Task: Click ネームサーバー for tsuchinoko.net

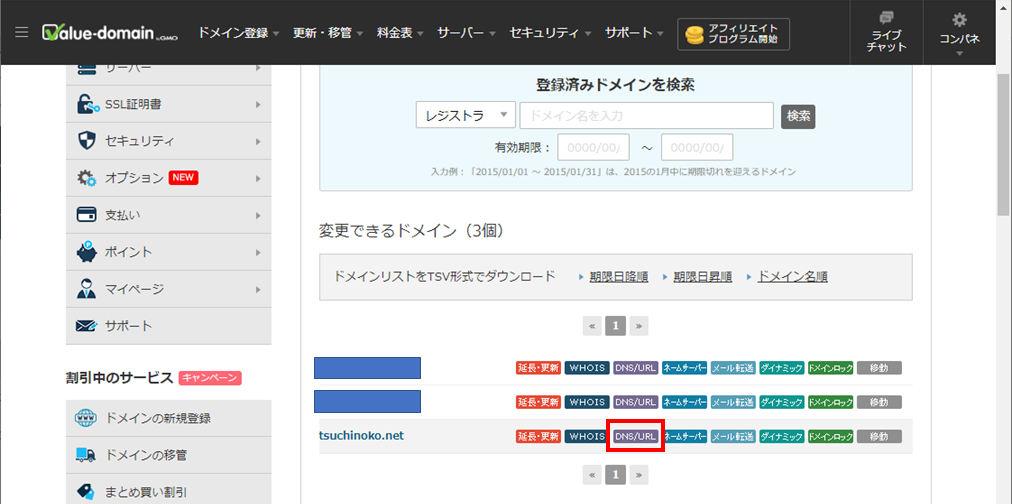Action: (685, 437)
